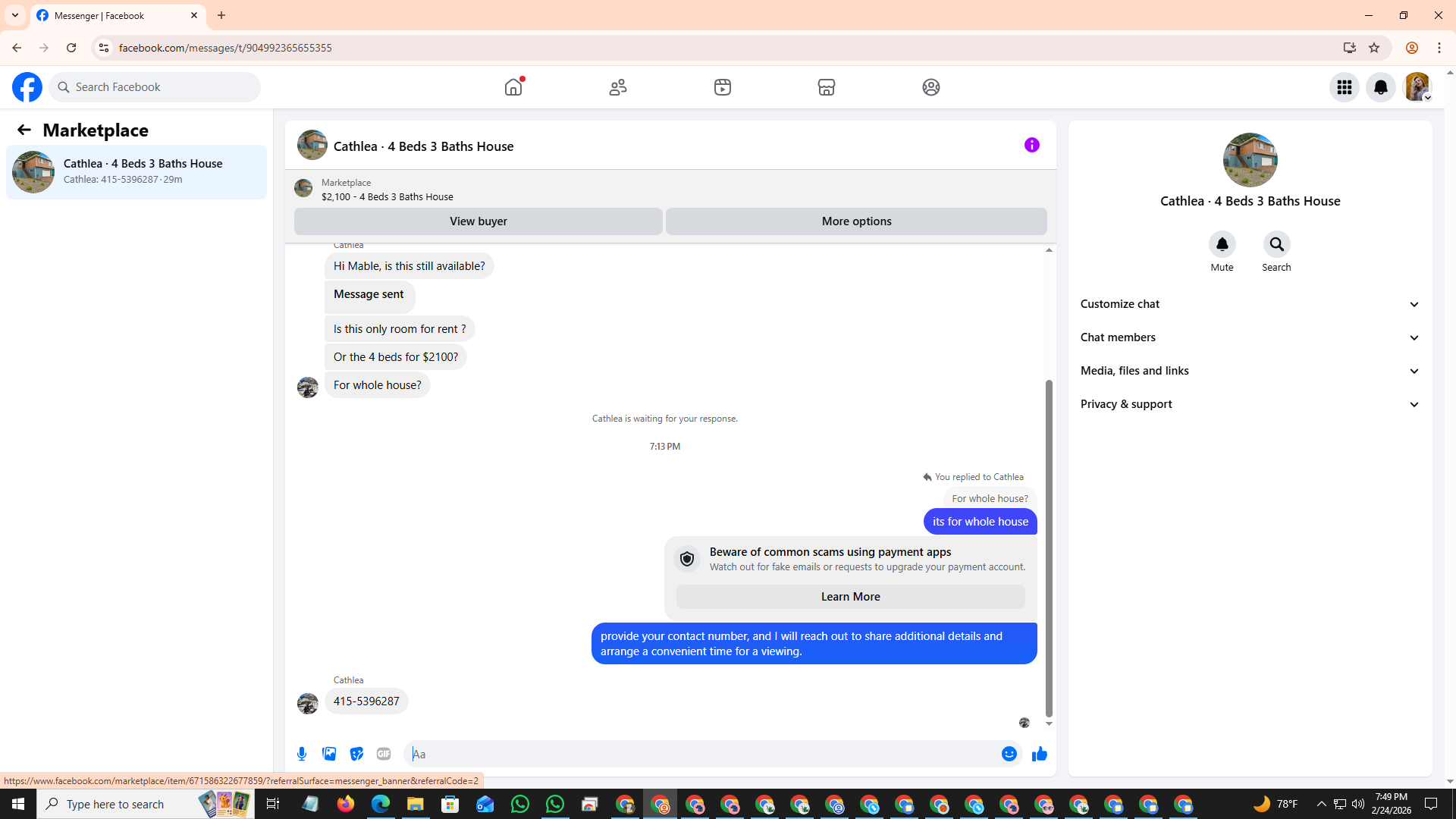Open the emoji picker in message box
1456x819 pixels.
click(1009, 754)
